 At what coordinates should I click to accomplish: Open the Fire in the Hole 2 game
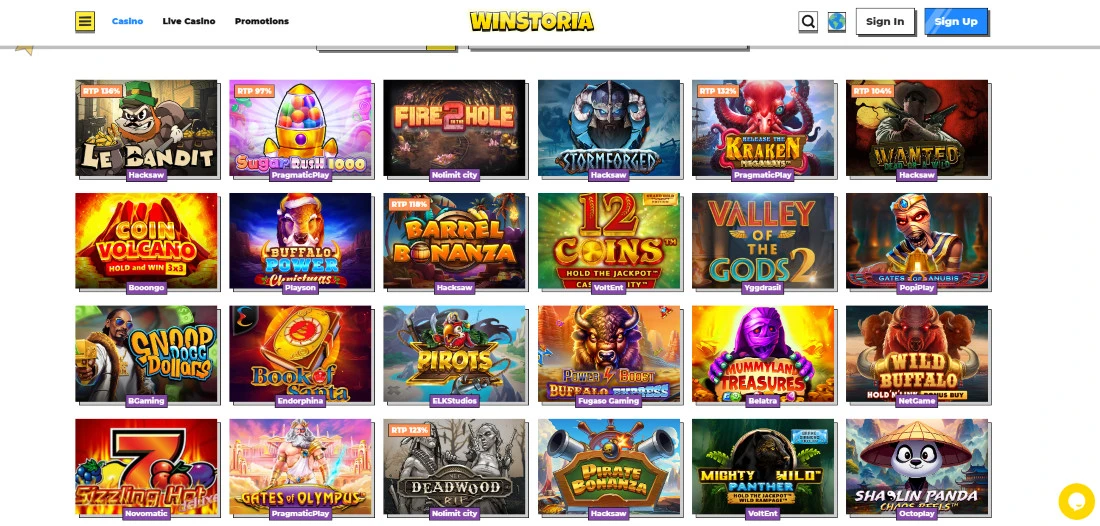pos(454,128)
